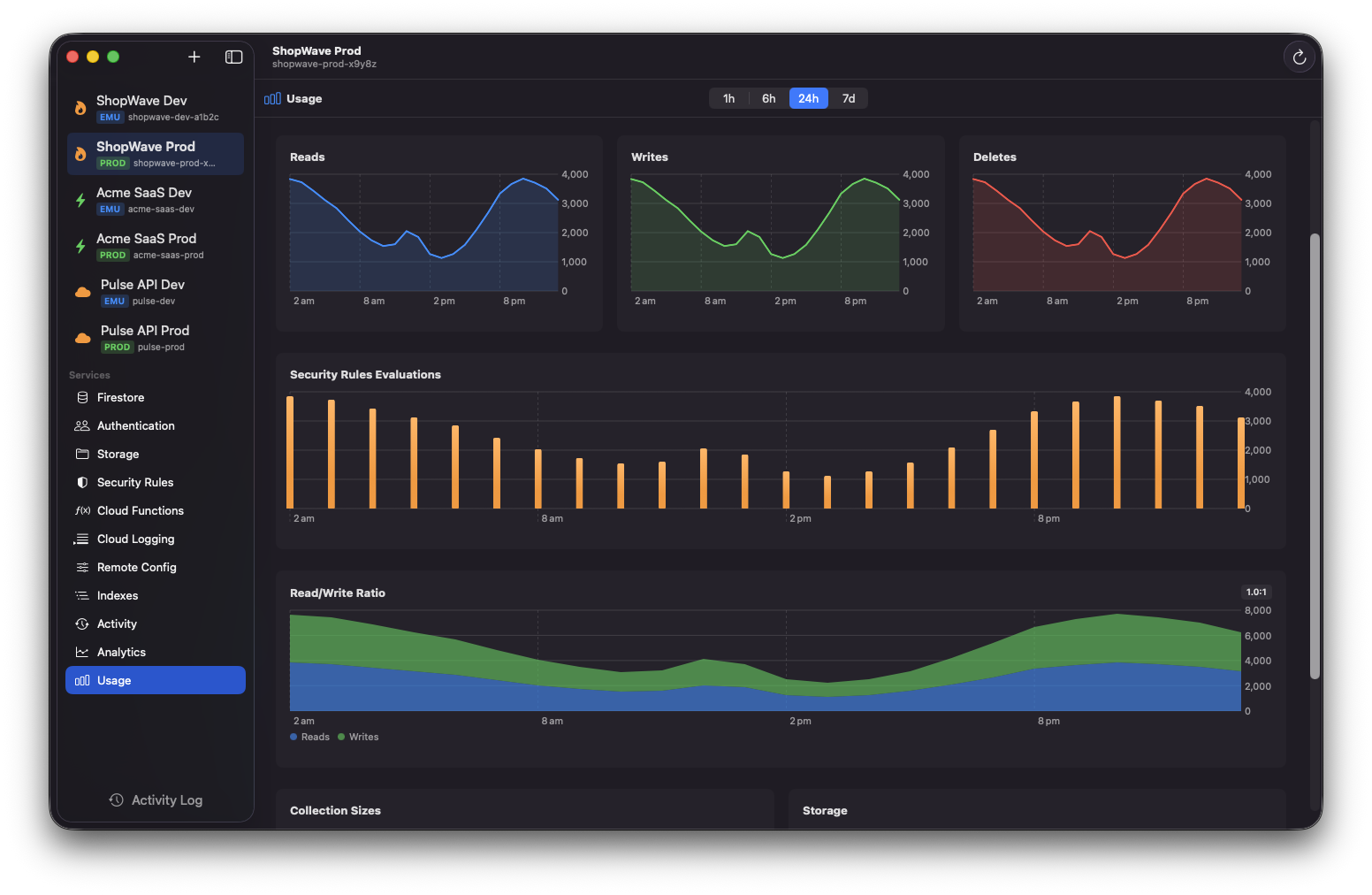Refresh data with the reload icon
Screen dimensions: 1372x895
[1299, 57]
